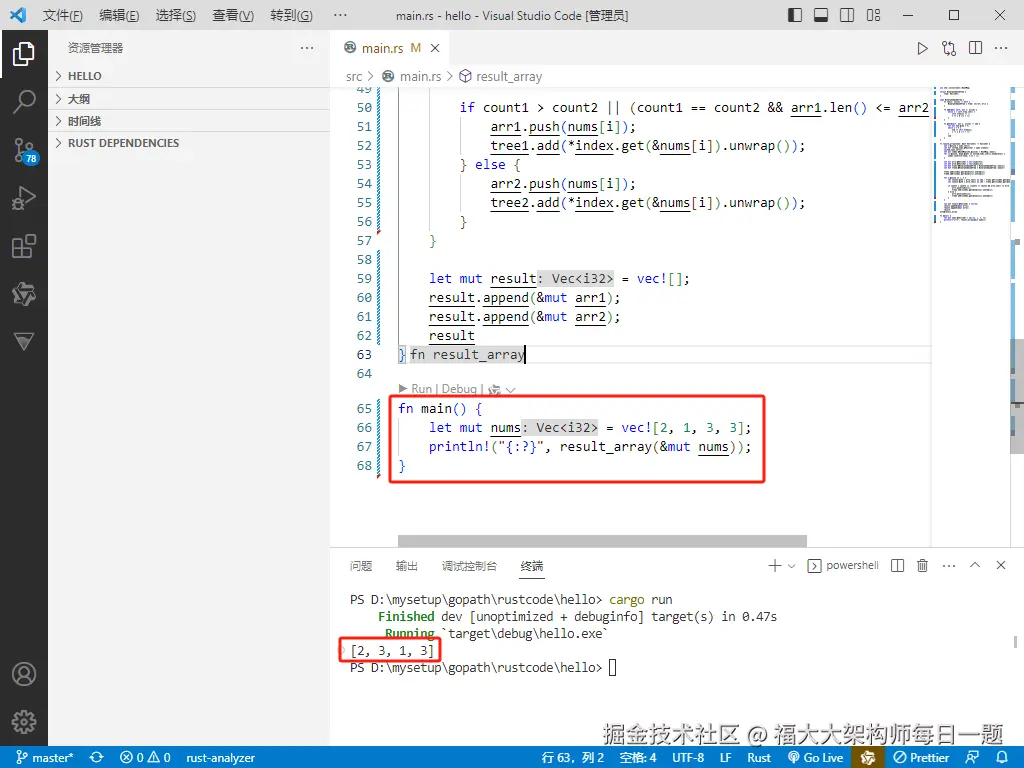This screenshot has width=1024, height=768.
Task: Open Explorer panel More Actions ellipsis
Action: [x=307, y=48]
